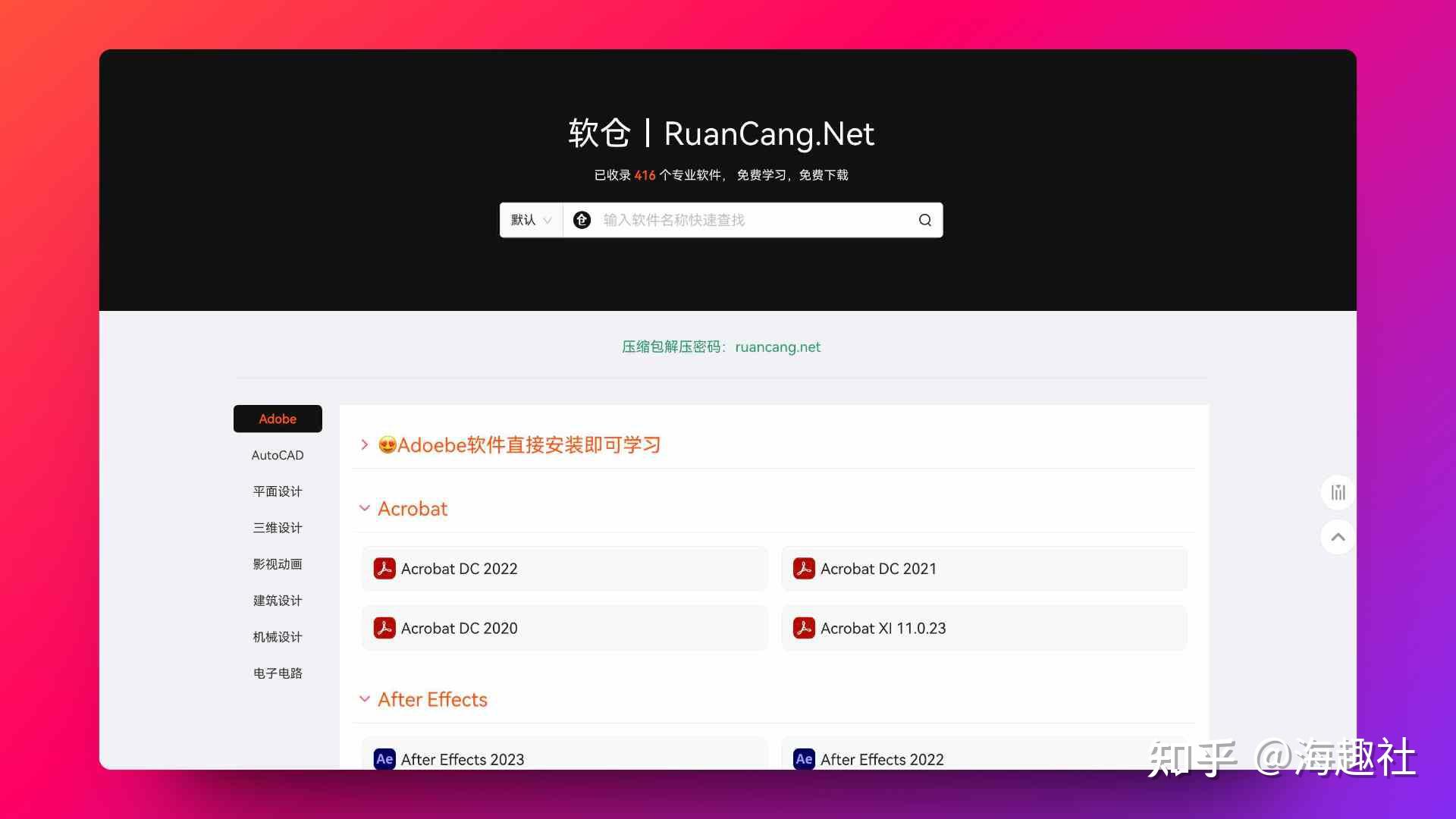Screen dimensions: 1456x819
Task: Click the search magnifier icon
Action: coord(924,220)
